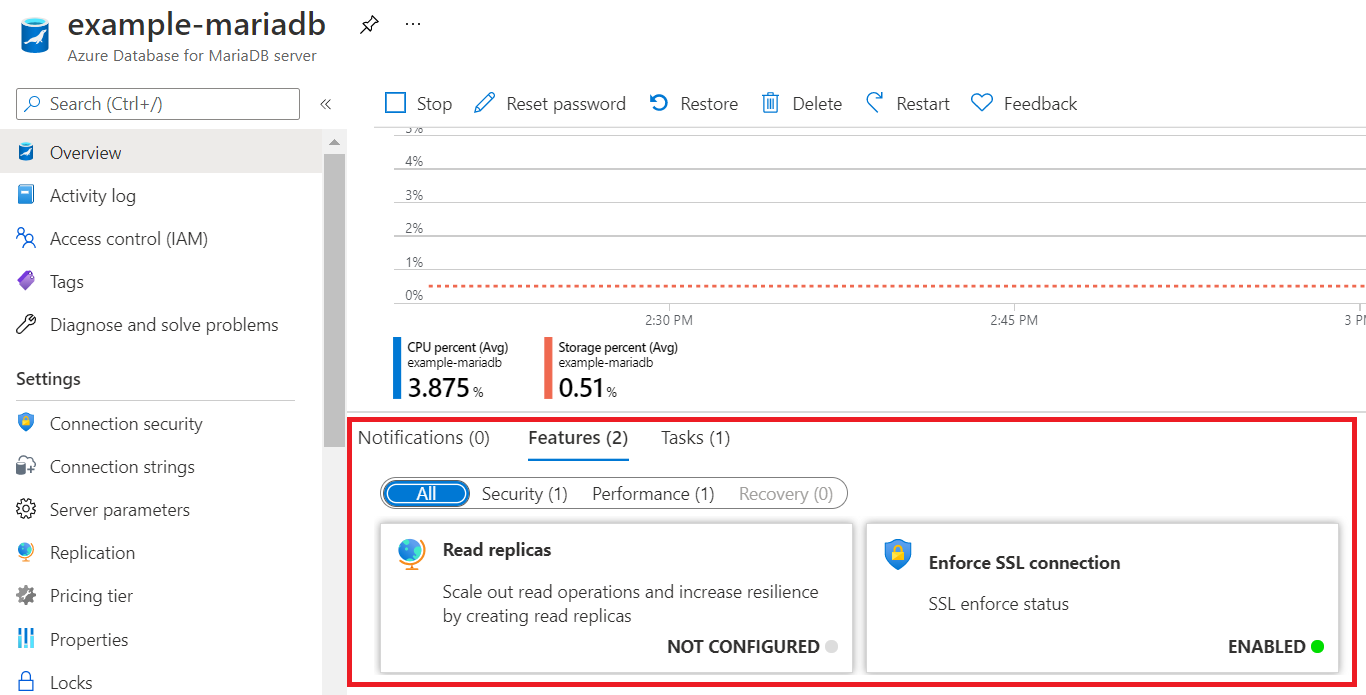Click the wrench Diagnose icon
1366x695 pixels.
pyautogui.click(x=26, y=324)
